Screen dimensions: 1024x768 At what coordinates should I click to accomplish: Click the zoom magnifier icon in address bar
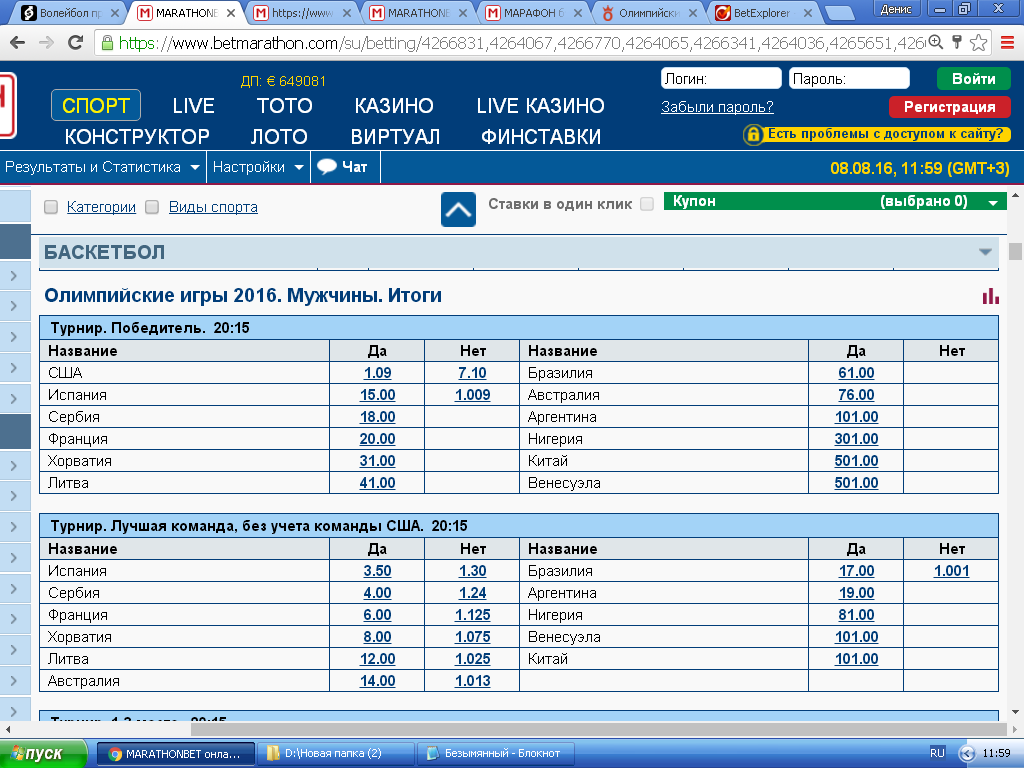(x=936, y=42)
